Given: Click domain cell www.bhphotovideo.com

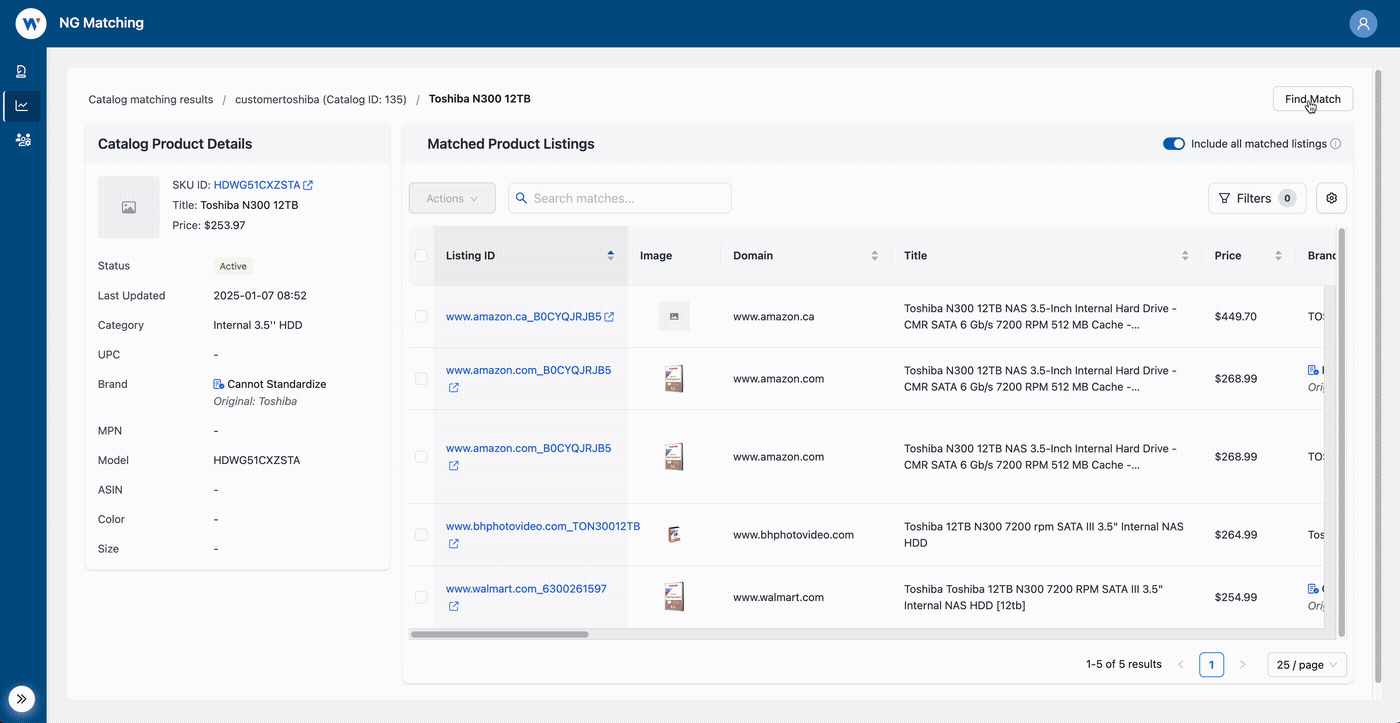Looking at the screenshot, I should click(x=794, y=535).
